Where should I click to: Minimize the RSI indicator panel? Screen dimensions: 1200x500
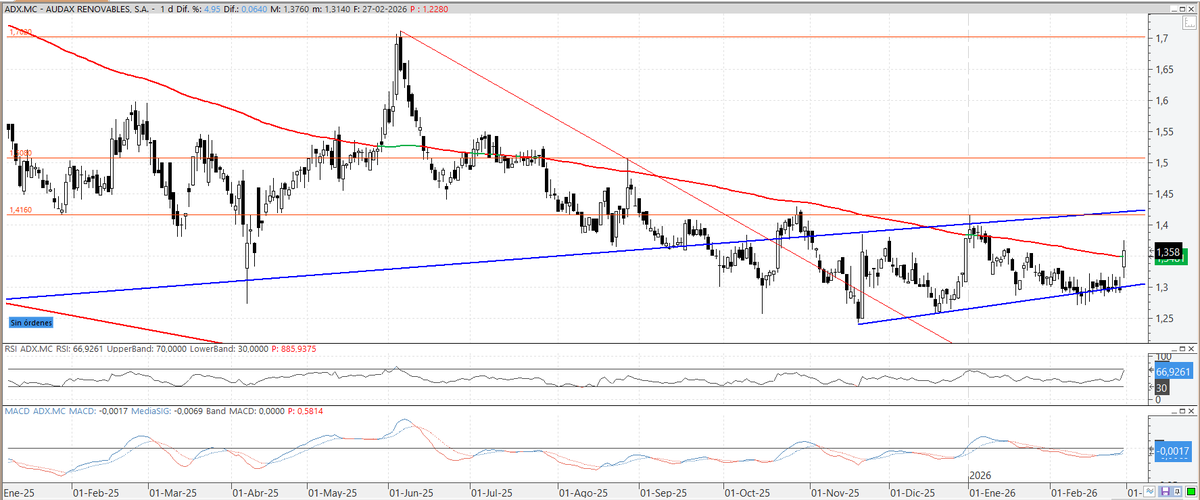pyautogui.click(x=1174, y=349)
